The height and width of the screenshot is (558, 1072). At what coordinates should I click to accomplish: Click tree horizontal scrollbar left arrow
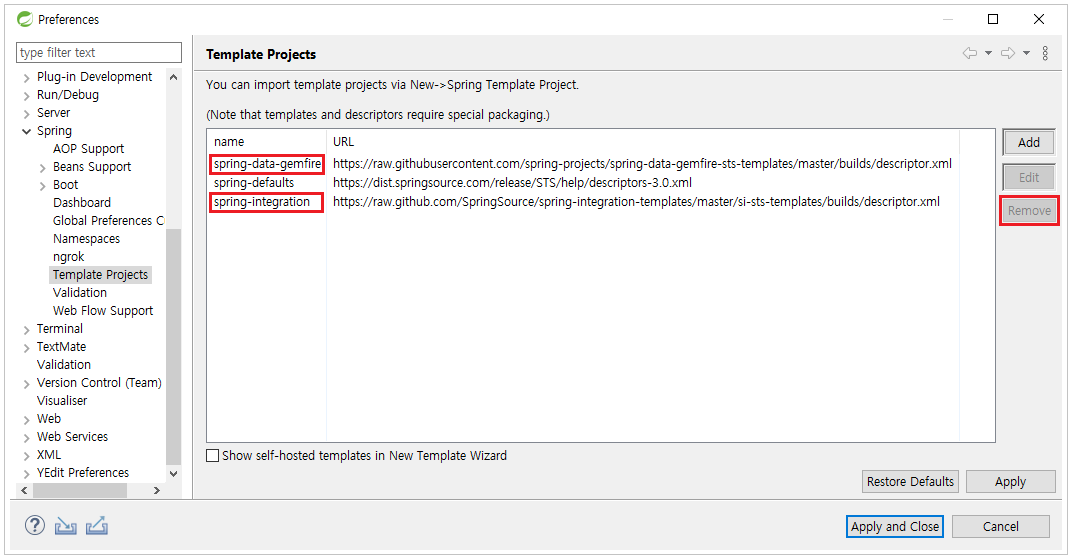coord(25,490)
